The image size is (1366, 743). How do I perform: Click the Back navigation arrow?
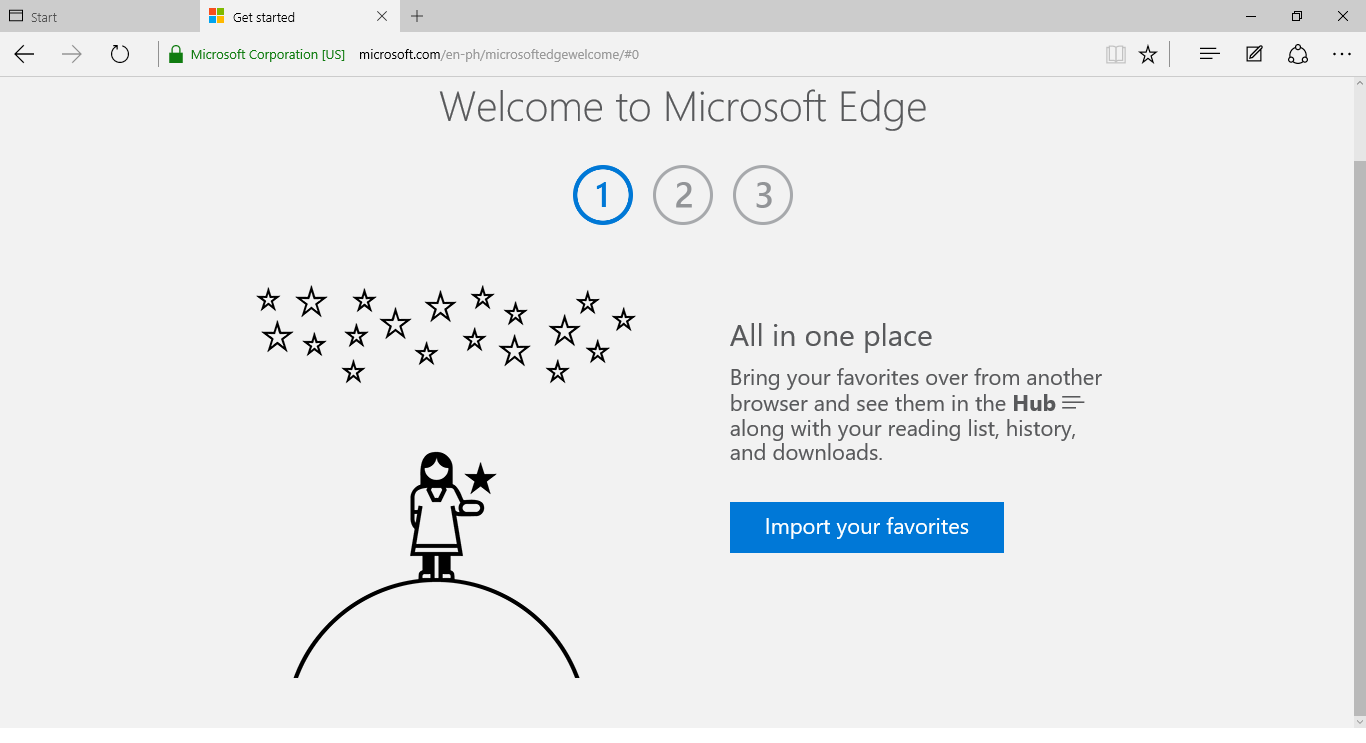coord(24,55)
